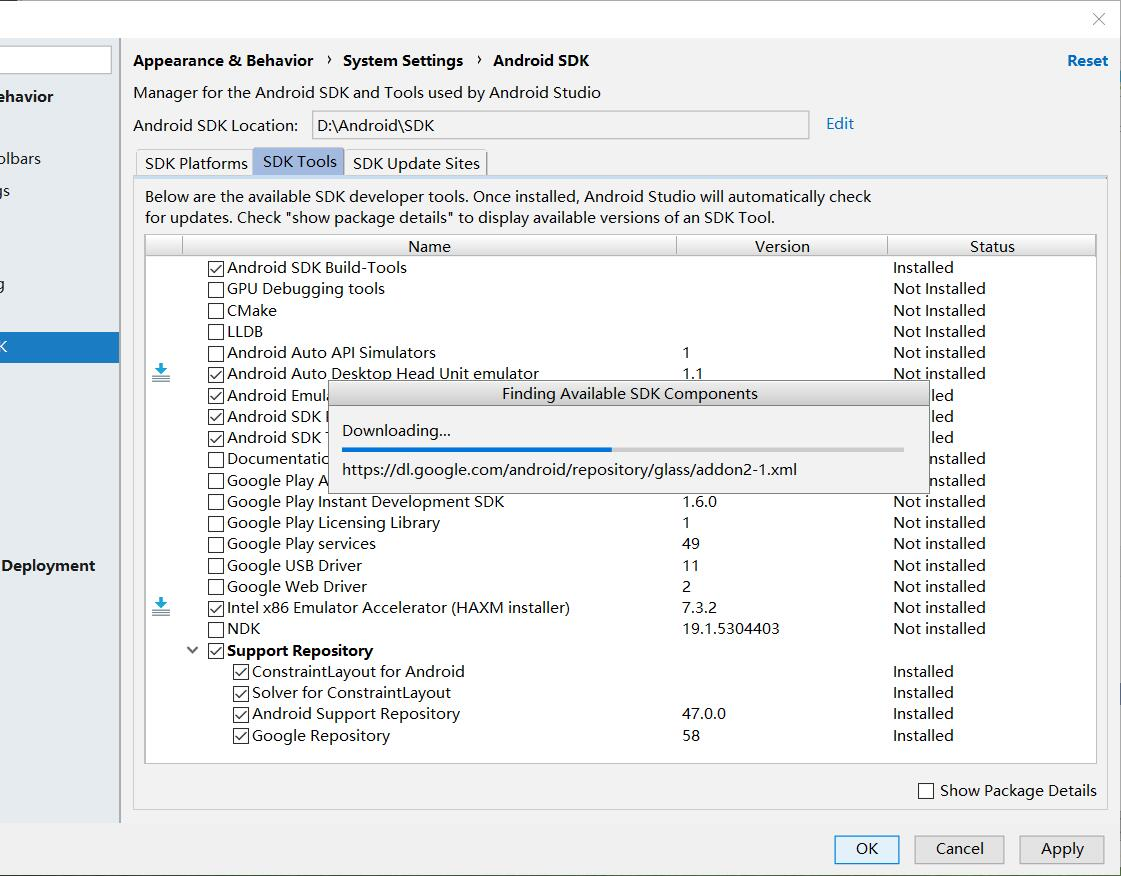Click Edit next to SDK location
Viewport: 1121px width, 876px height.
pyautogui.click(x=840, y=124)
